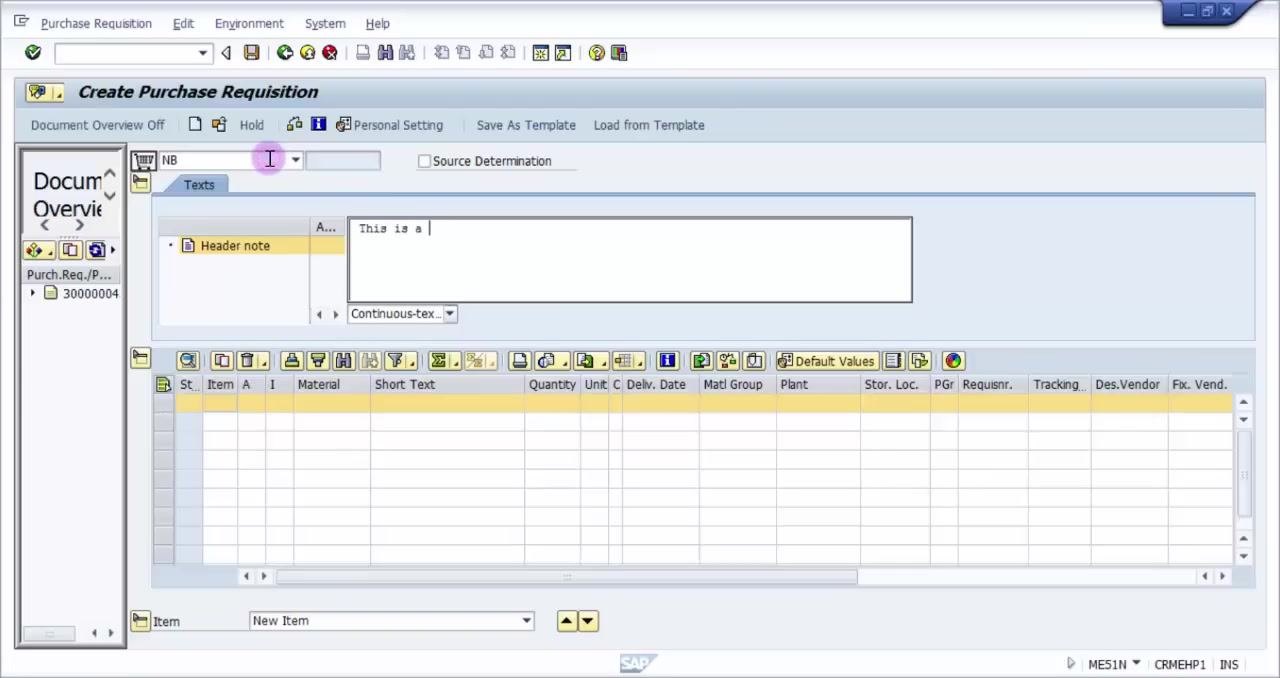Screen dimensions: 1280x678
Task: Collapse the Item detail section folder icon
Action: click(140, 621)
